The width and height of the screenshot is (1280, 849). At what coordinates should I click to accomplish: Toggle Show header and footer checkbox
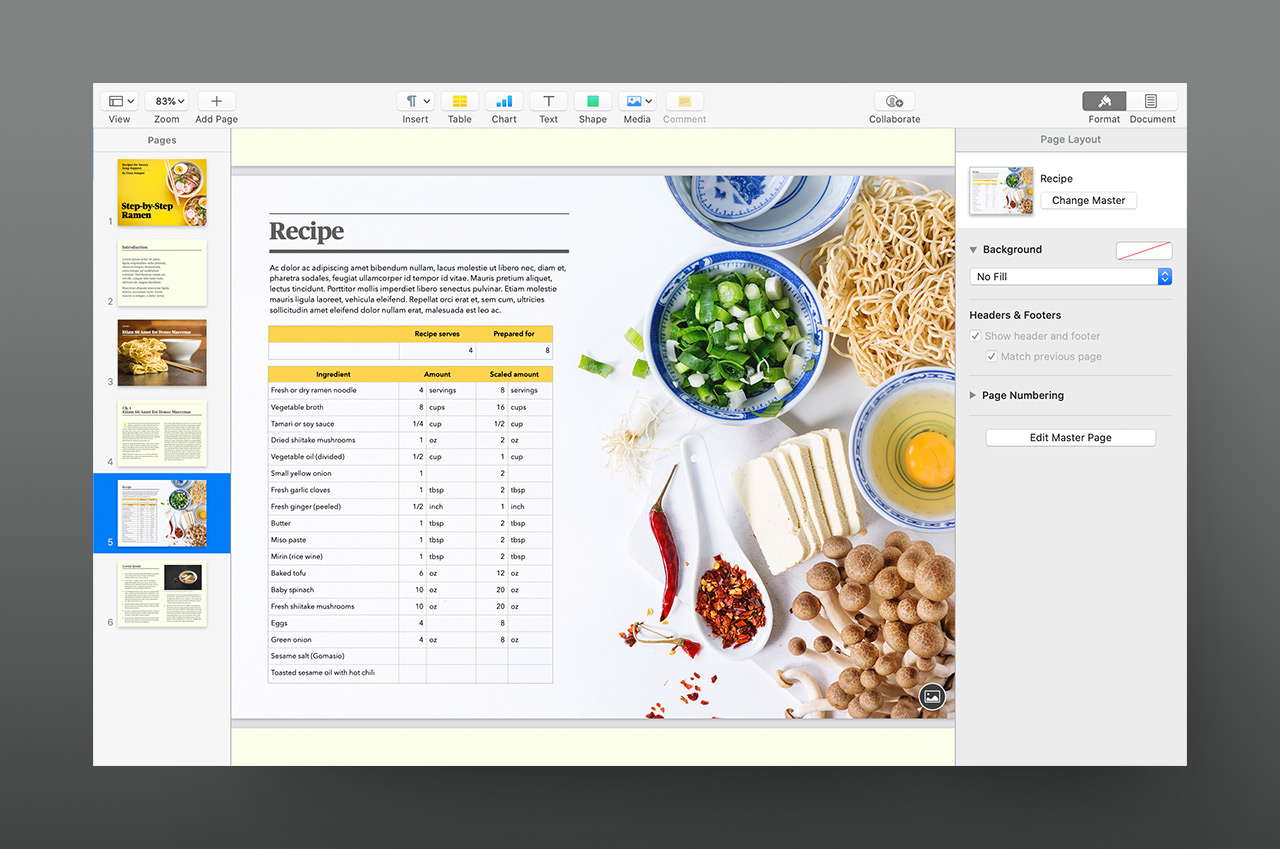[x=976, y=336]
